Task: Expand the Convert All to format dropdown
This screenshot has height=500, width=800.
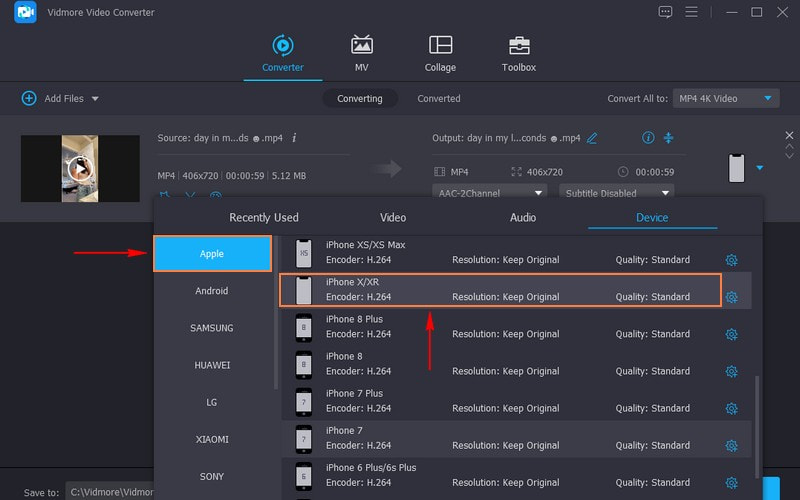Action: point(768,98)
